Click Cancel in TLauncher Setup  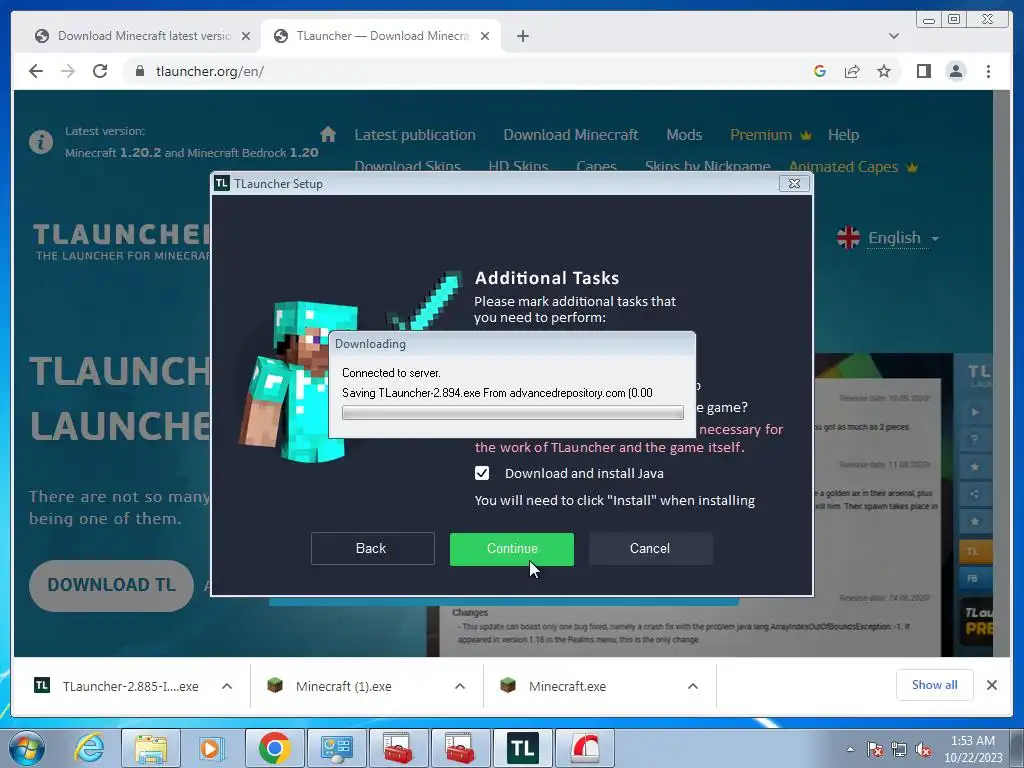650,549
